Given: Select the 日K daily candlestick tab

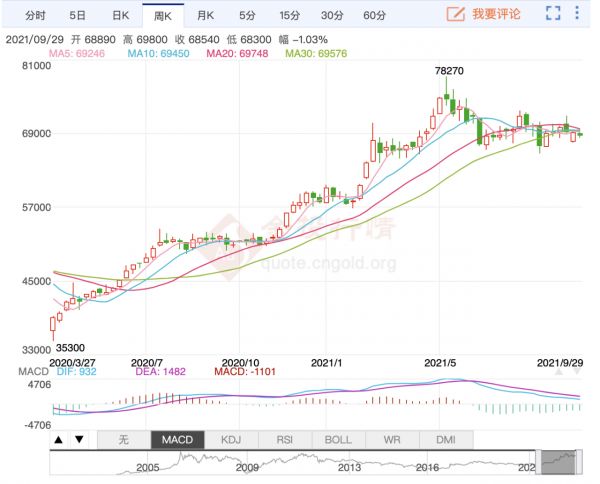Looking at the screenshot, I should point(120,15).
